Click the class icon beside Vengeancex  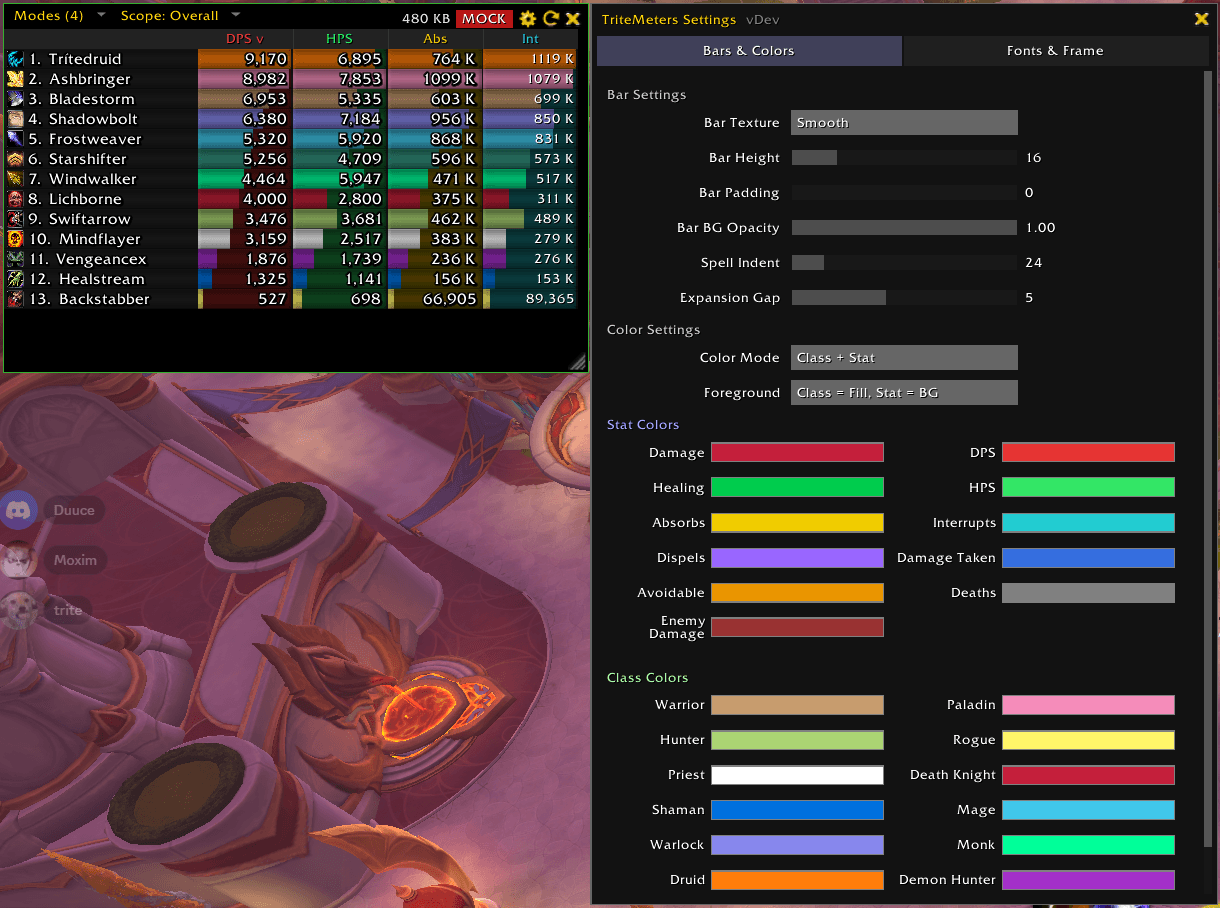(x=15, y=259)
